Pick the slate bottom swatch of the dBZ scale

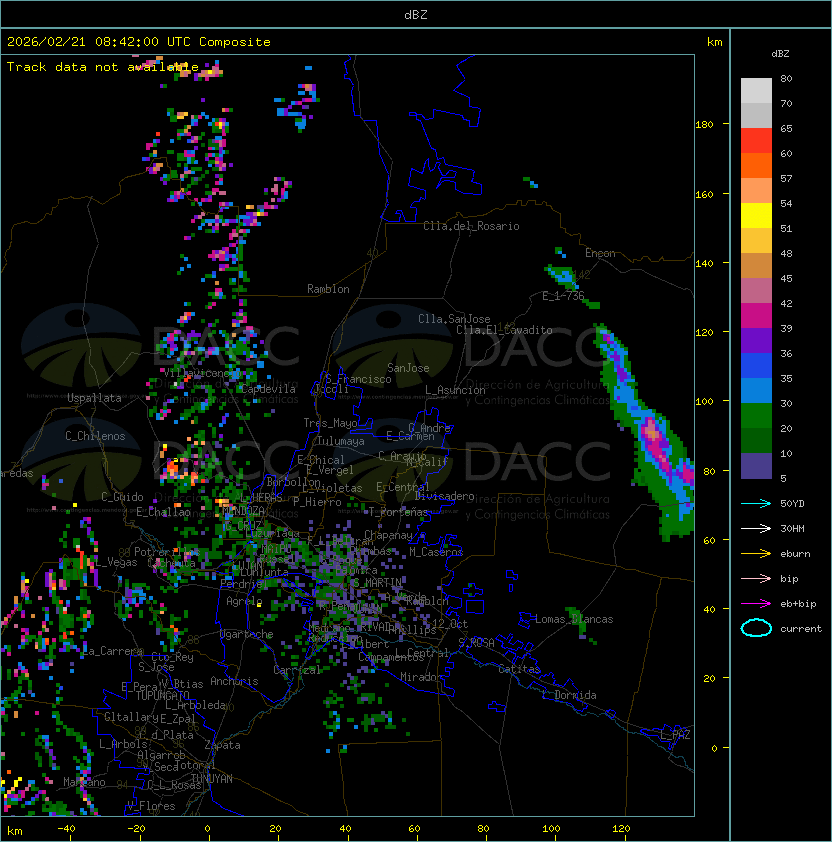click(x=756, y=466)
